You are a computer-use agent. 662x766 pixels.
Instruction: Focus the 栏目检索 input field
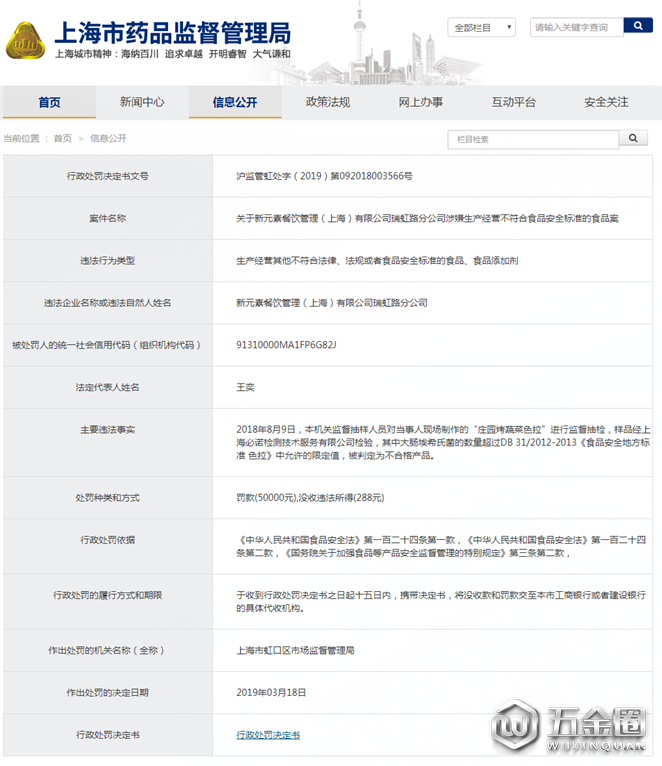pyautogui.click(x=533, y=139)
